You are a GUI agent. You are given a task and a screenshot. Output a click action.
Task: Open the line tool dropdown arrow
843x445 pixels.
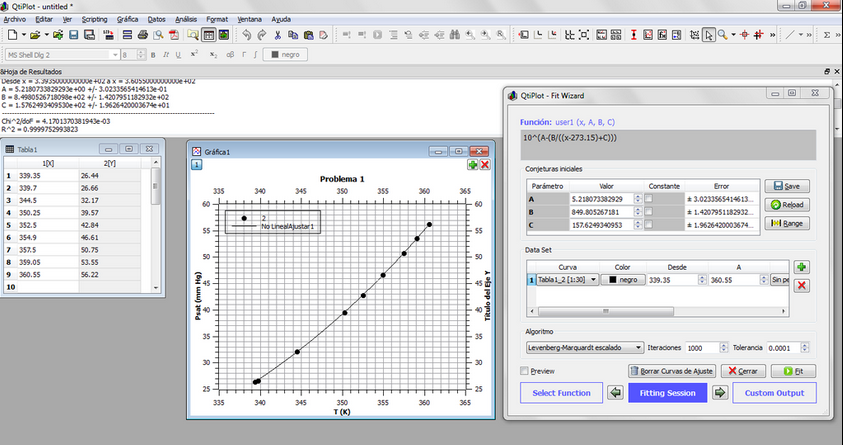click(801, 35)
